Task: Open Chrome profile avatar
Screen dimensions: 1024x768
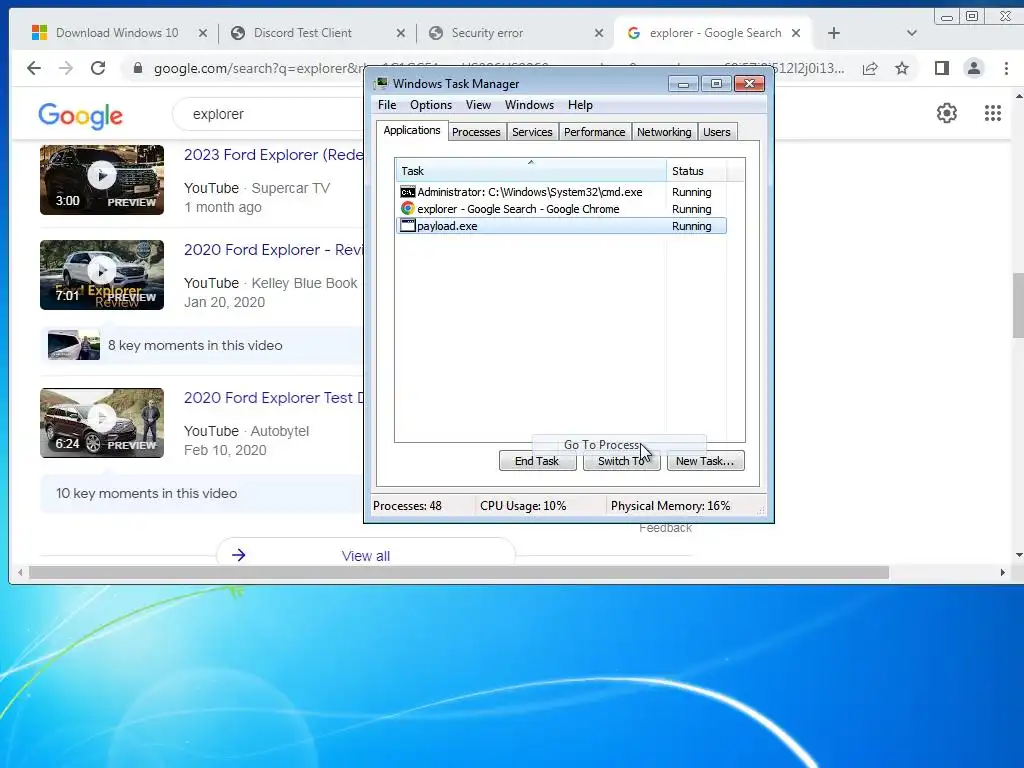Action: (x=974, y=68)
